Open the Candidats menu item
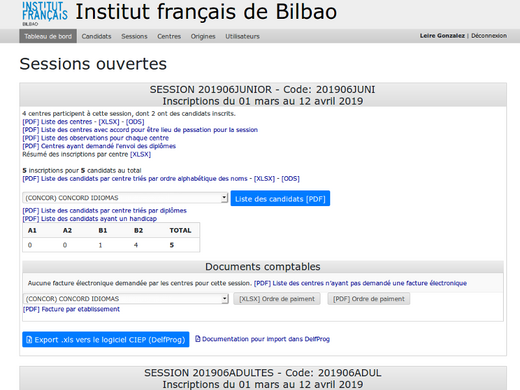520x390 pixels. (x=96, y=36)
